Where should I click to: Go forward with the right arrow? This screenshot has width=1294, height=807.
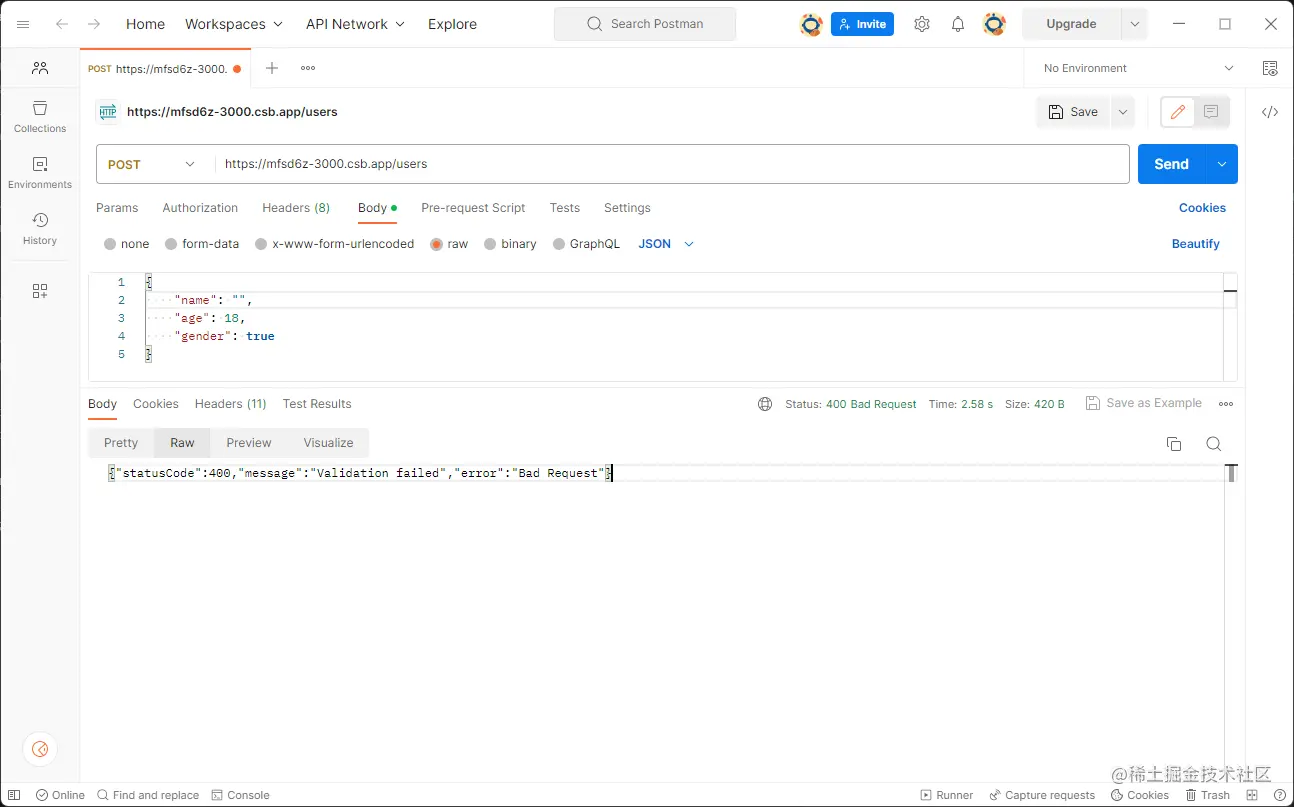(x=94, y=24)
